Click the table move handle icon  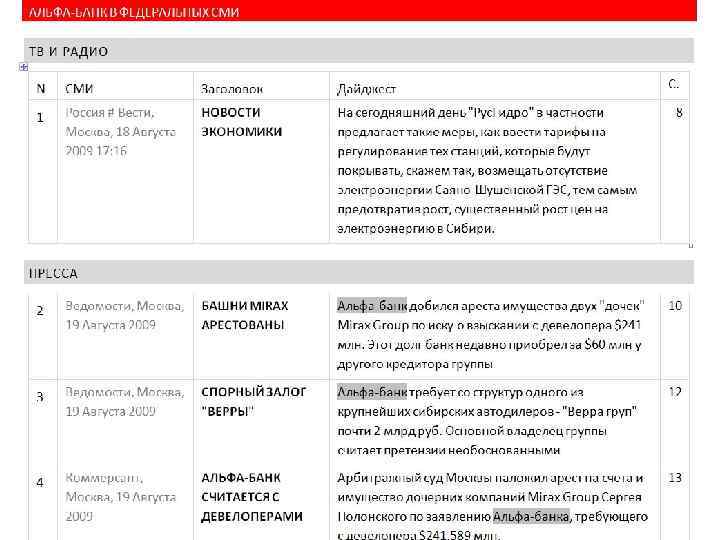pos(23,68)
